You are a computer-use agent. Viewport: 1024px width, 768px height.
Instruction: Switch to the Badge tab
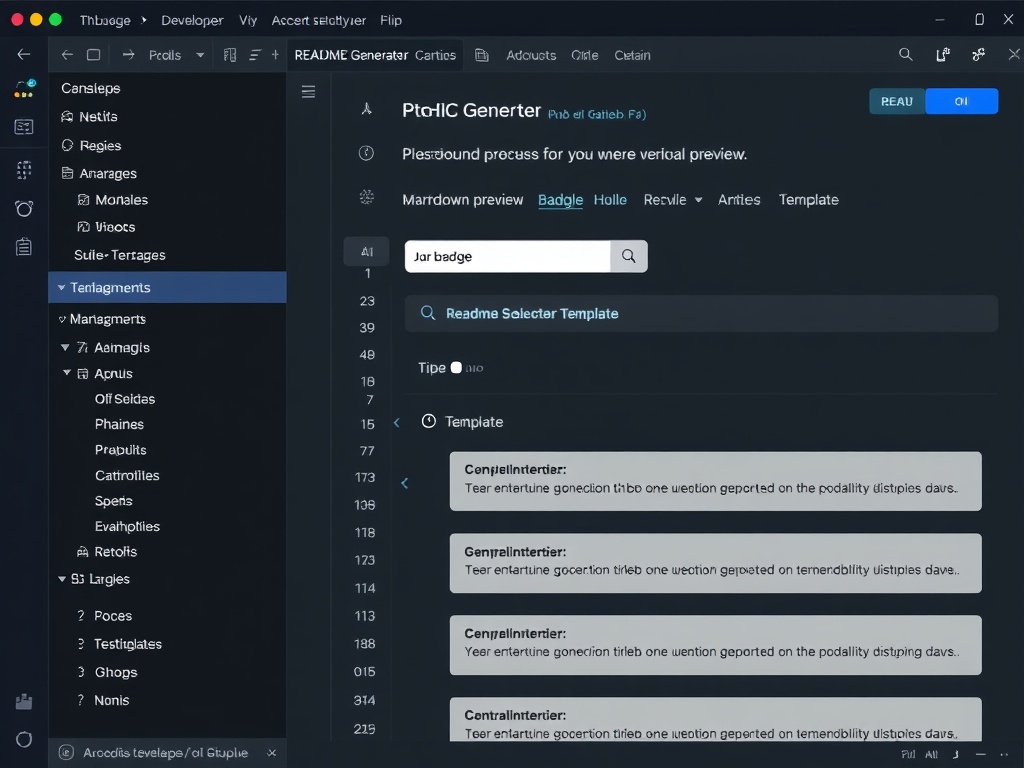[560, 199]
